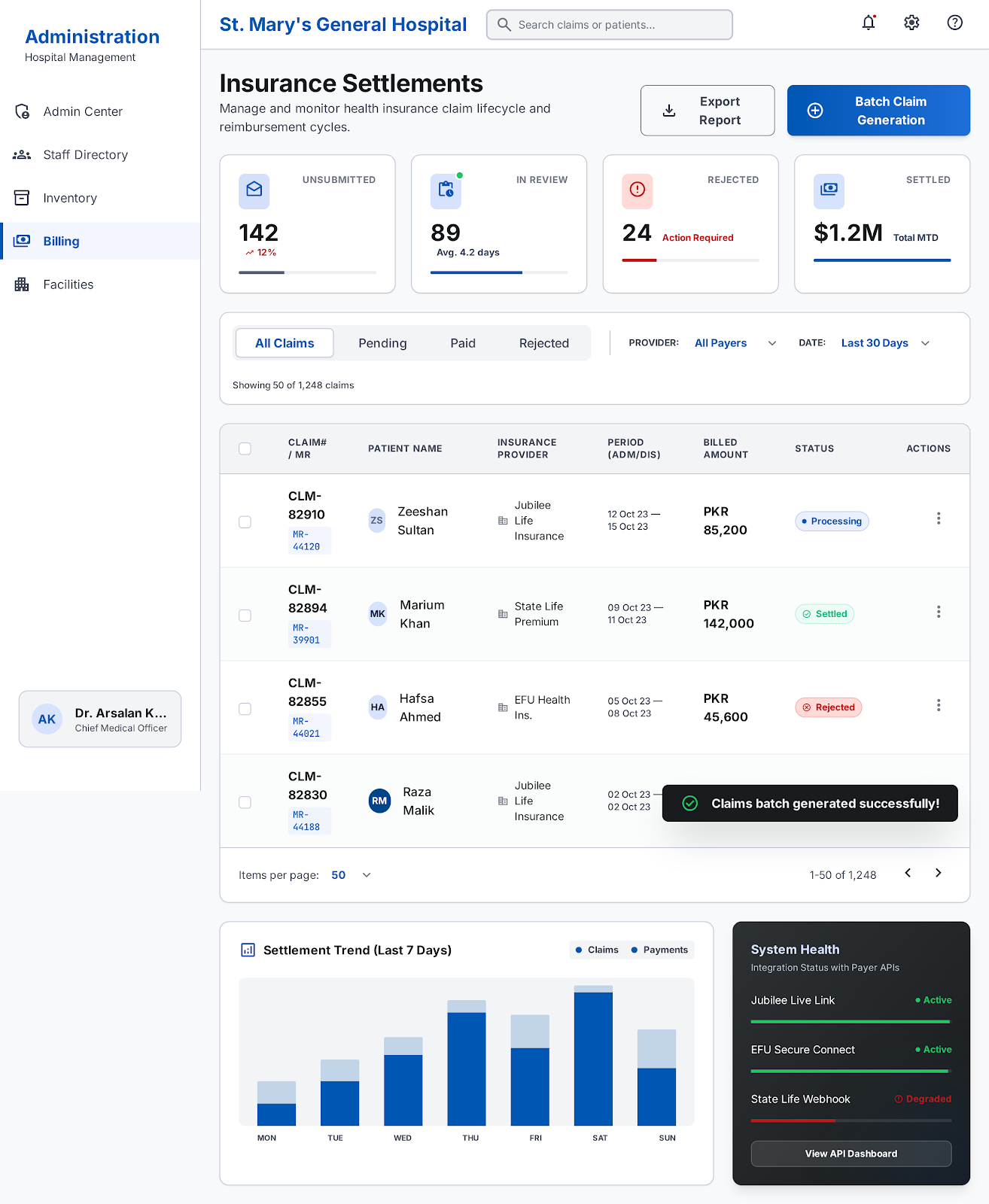
Task: Click Unsubmitted card progress bar
Action: 307,272
